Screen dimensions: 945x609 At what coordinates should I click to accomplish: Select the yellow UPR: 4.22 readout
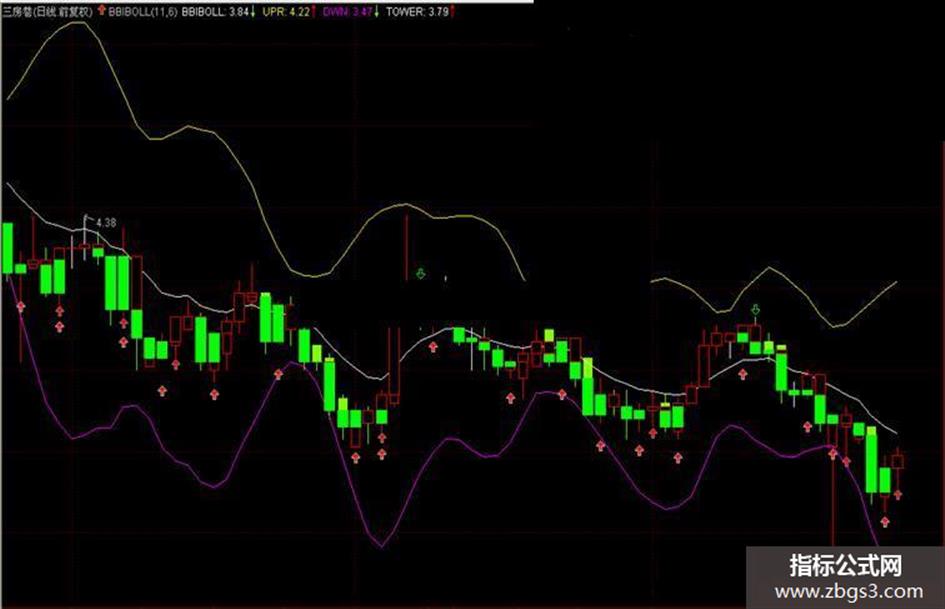[x=288, y=11]
